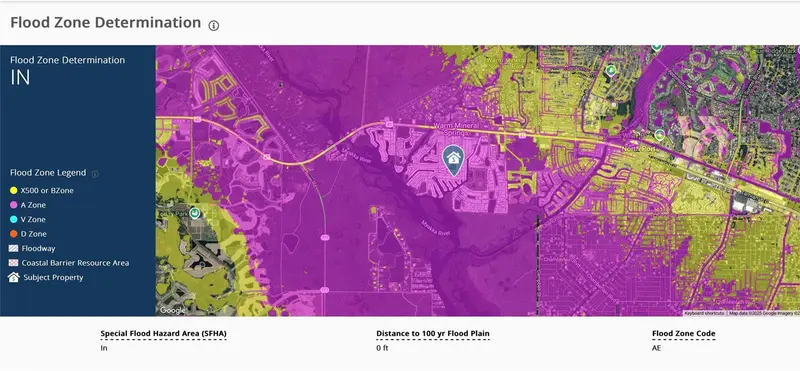
Task: Click the orange D Zone swatch
Action: (14, 234)
